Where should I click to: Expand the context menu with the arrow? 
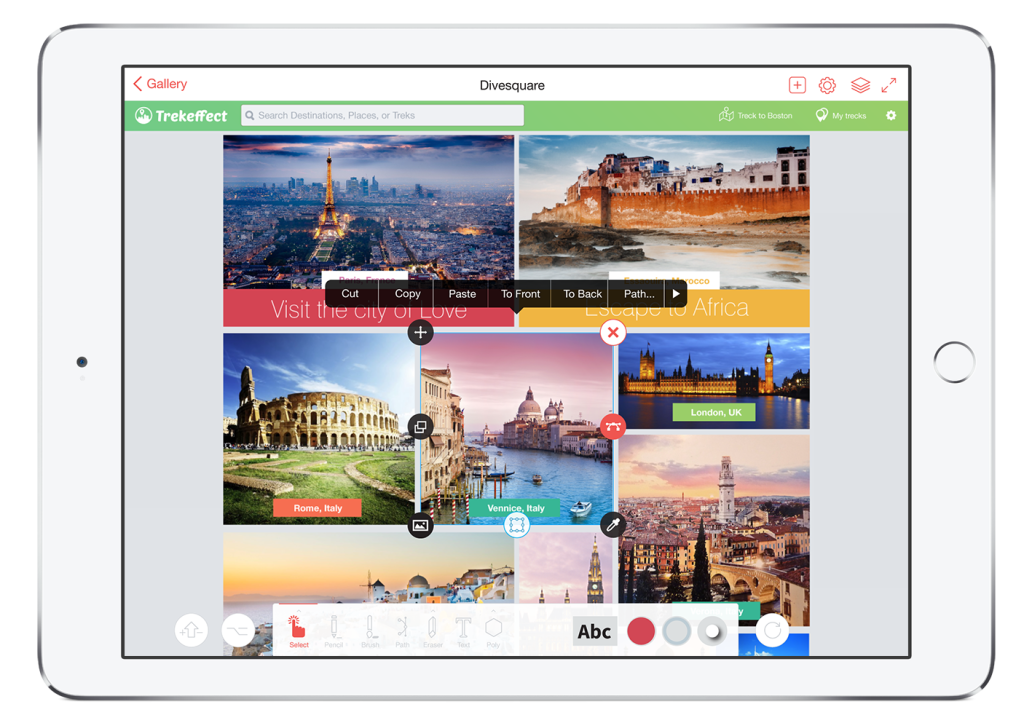676,293
